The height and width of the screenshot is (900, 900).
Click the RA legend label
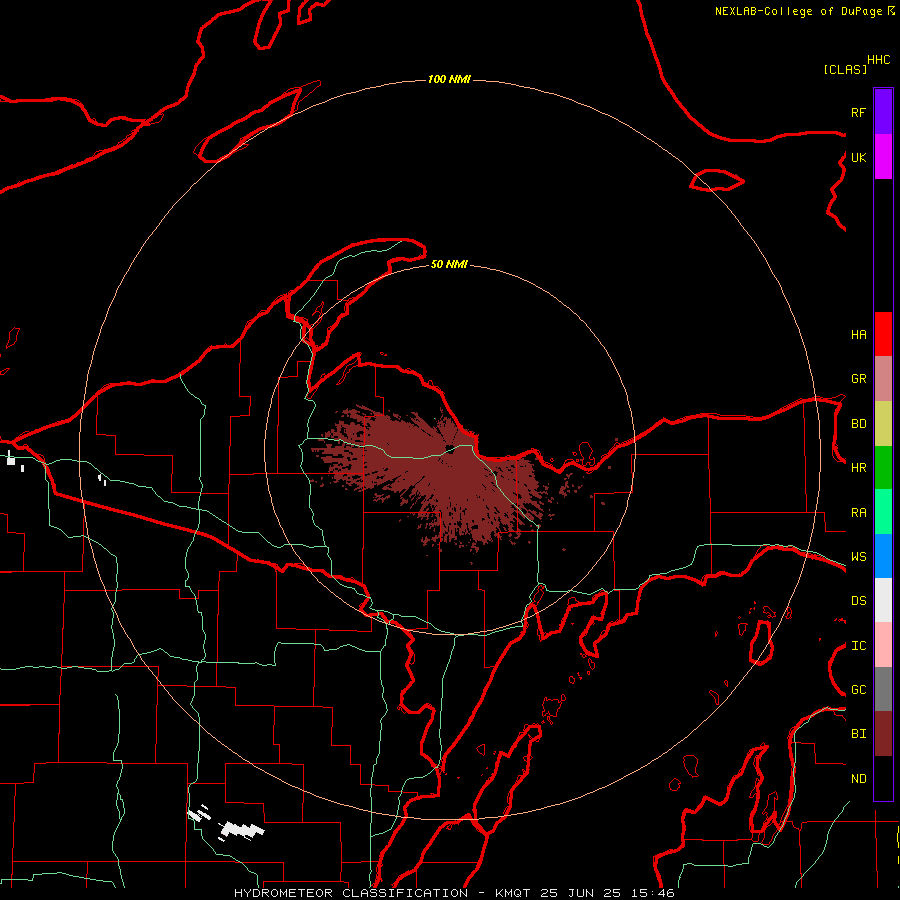click(859, 513)
